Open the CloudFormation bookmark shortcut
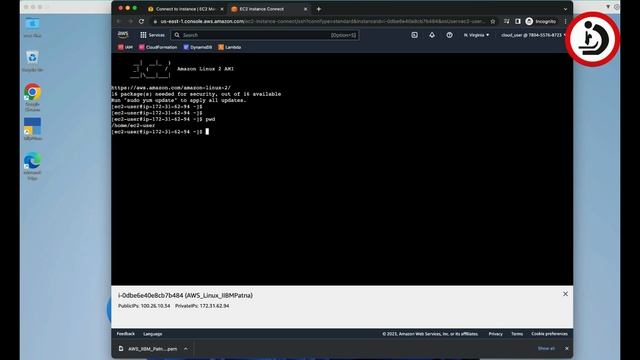 [158, 47]
